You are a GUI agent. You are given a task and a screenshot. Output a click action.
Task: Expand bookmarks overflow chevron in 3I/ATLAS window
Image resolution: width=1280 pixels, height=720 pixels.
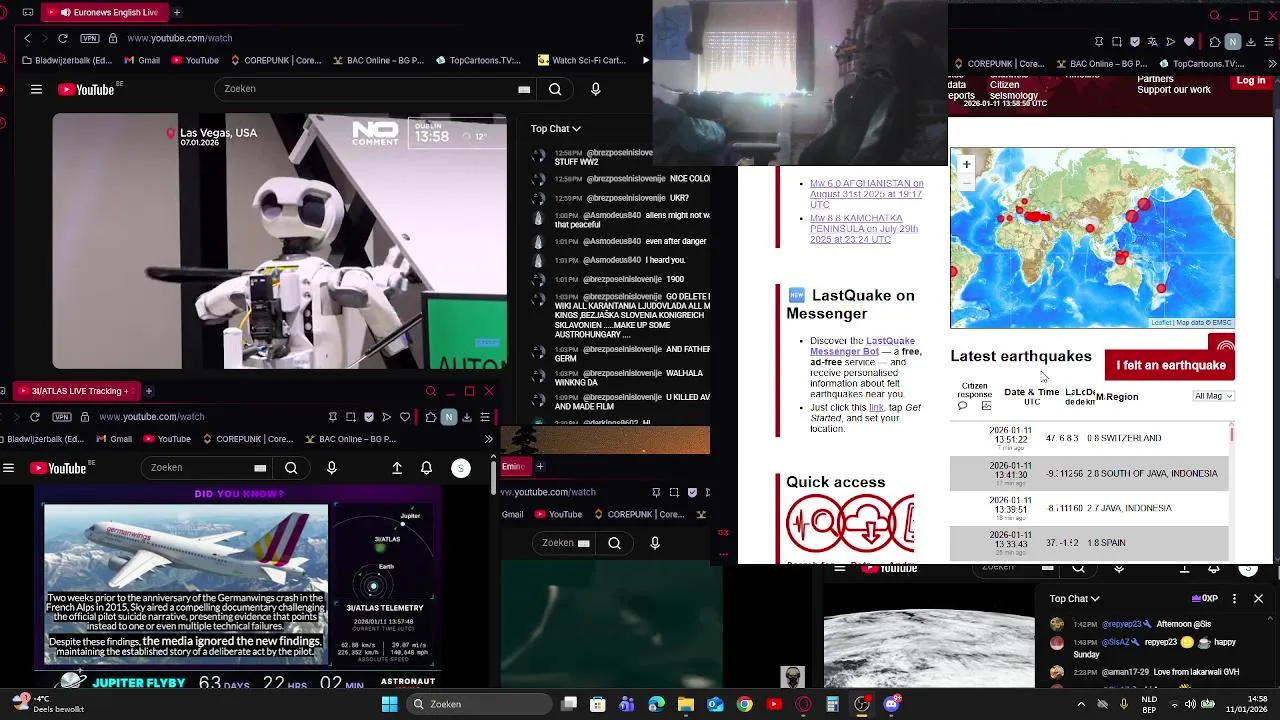pos(488,439)
